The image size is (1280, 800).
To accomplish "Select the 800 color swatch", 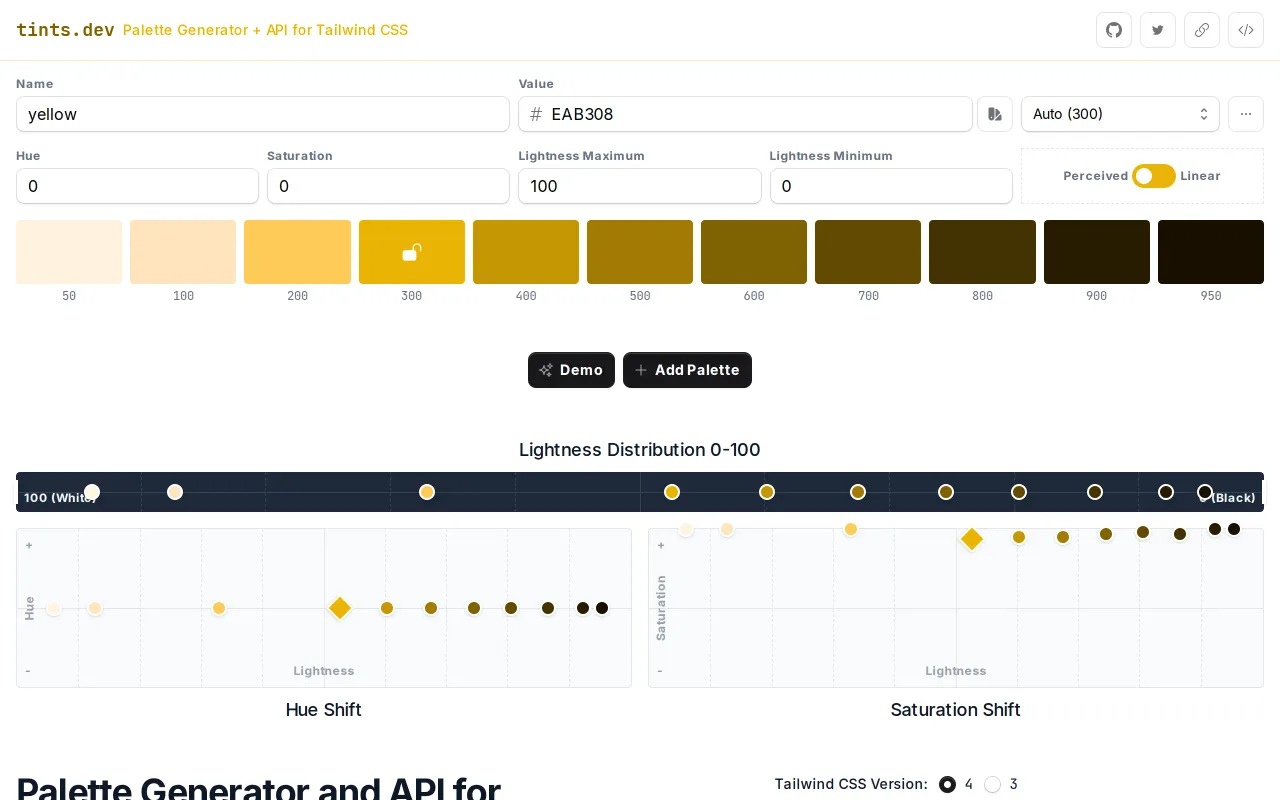I will pos(982,252).
